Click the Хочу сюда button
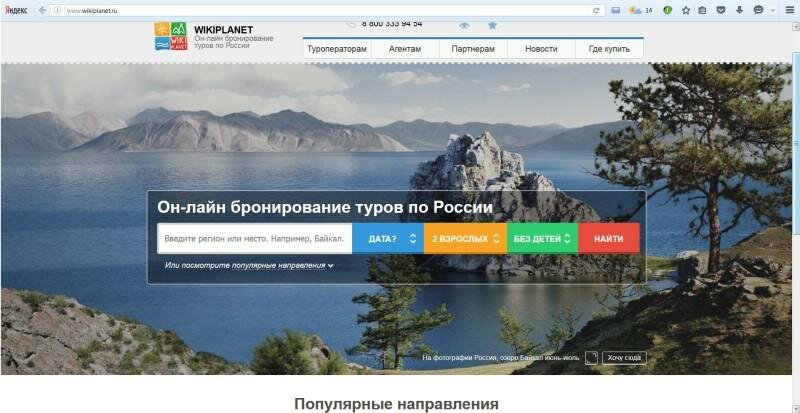 pos(624,358)
